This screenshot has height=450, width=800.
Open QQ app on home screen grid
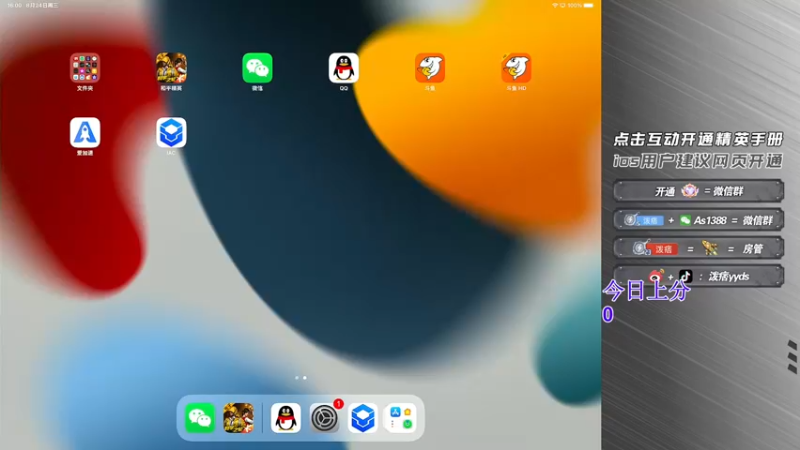point(343,68)
